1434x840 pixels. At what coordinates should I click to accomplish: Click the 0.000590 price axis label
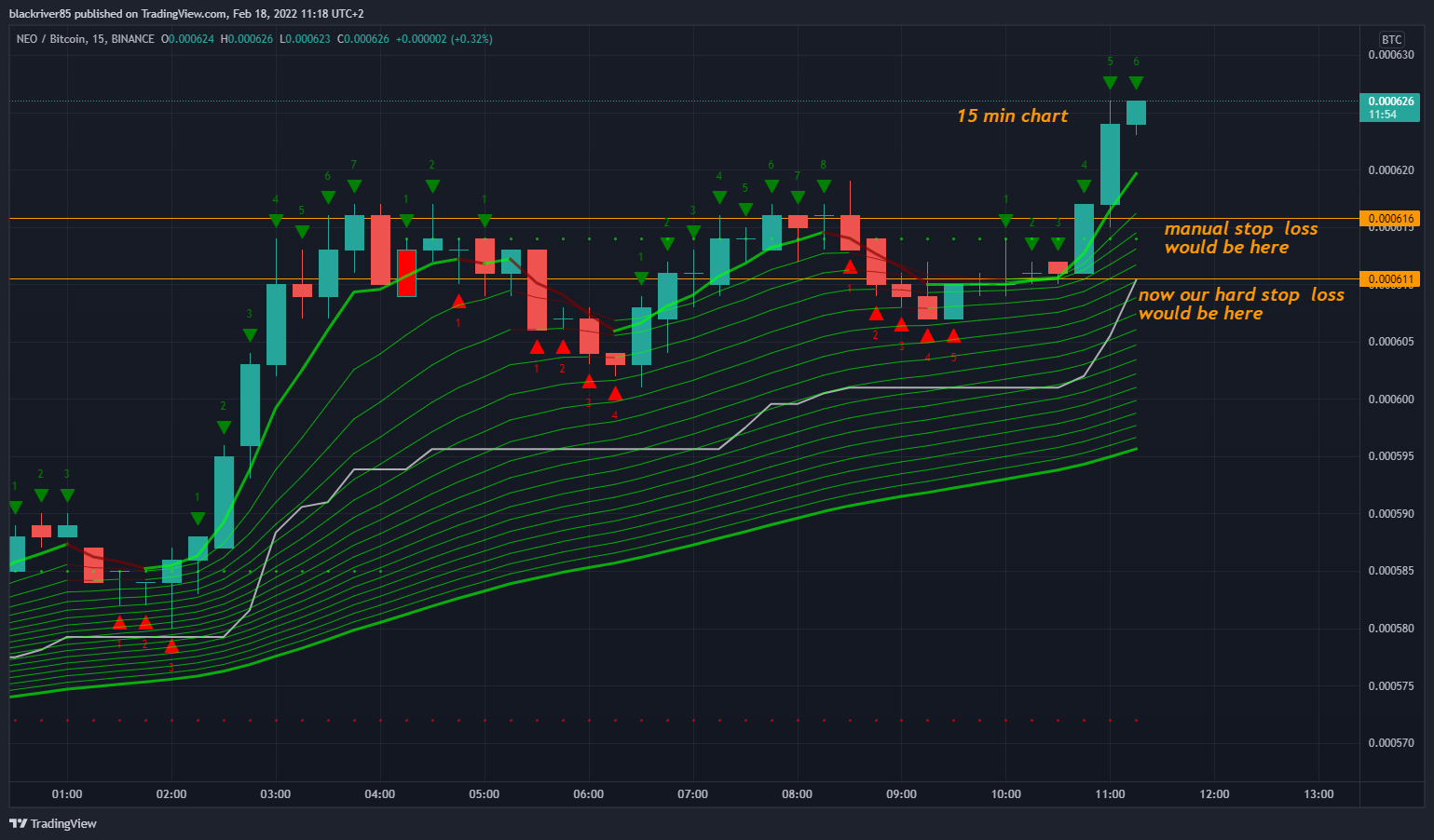coord(1390,514)
